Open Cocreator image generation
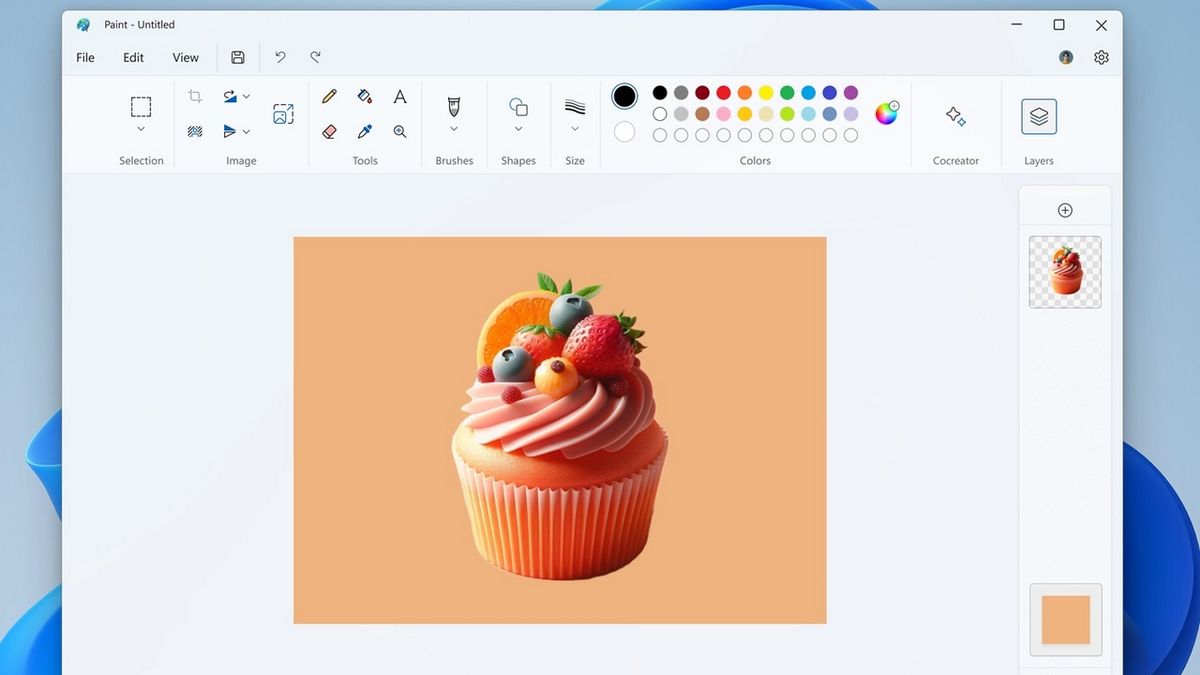Screen dimensions: 1200x675 point(955,117)
